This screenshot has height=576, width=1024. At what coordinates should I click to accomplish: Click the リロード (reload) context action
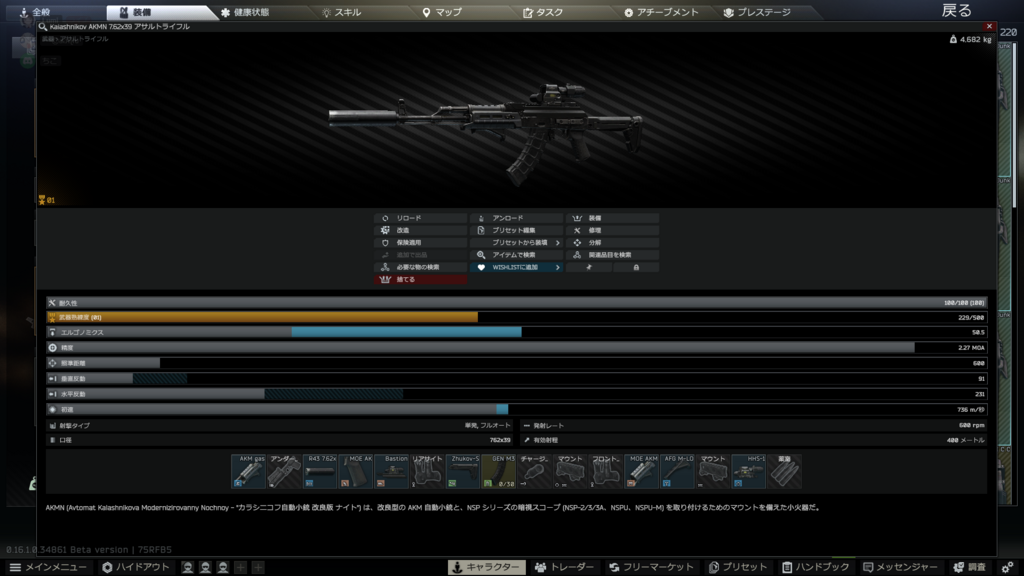click(420, 218)
